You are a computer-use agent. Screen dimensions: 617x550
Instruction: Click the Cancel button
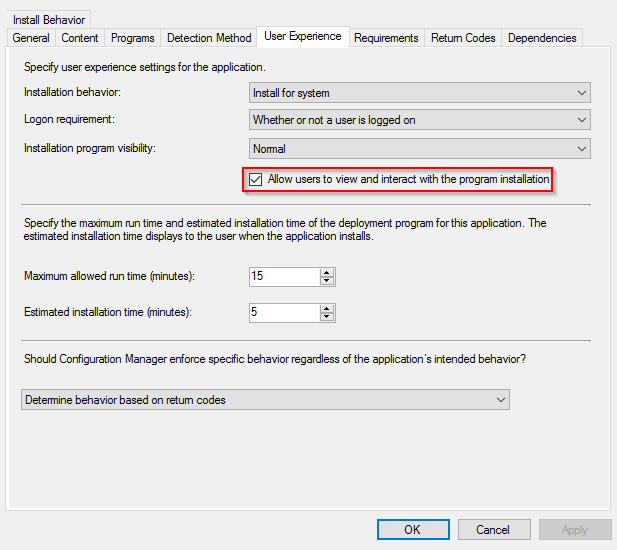click(493, 529)
